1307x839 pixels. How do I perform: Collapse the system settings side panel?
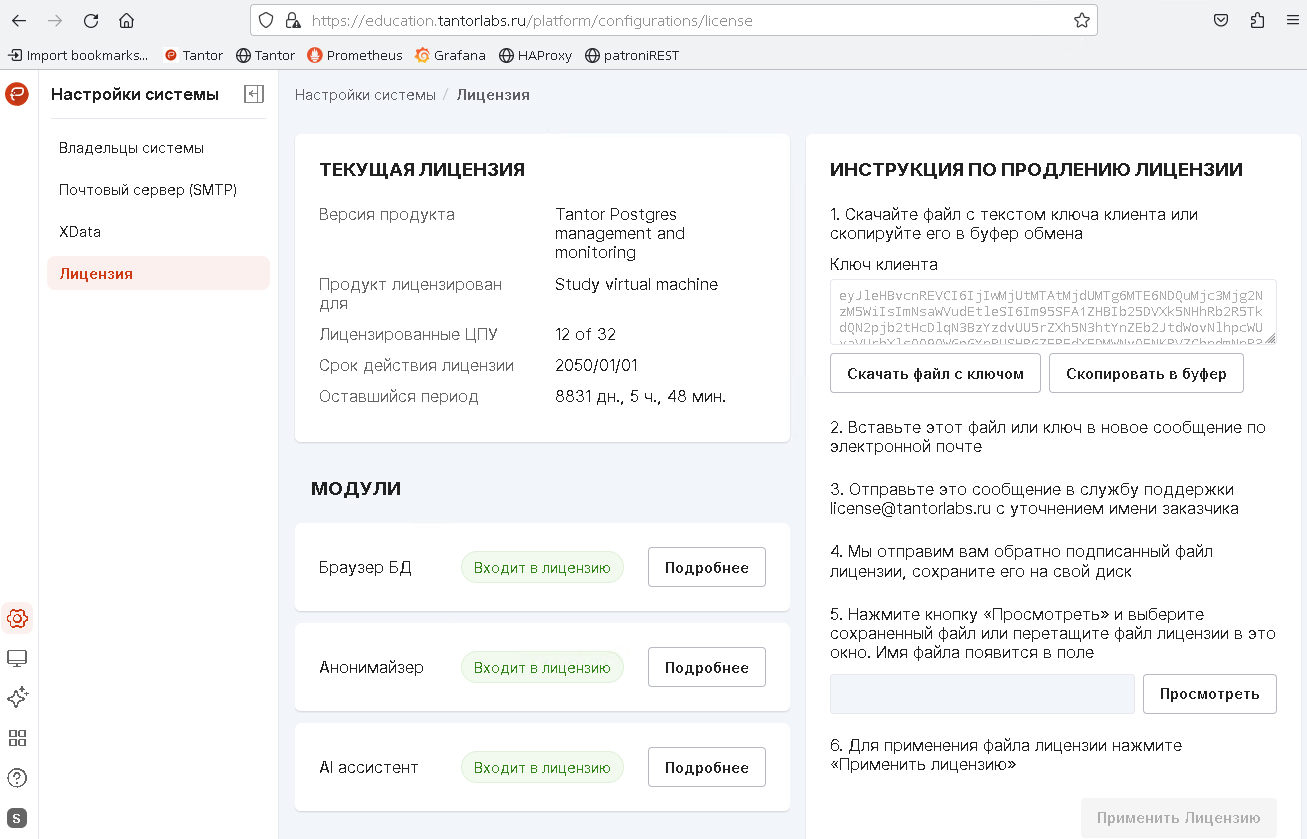(x=254, y=94)
